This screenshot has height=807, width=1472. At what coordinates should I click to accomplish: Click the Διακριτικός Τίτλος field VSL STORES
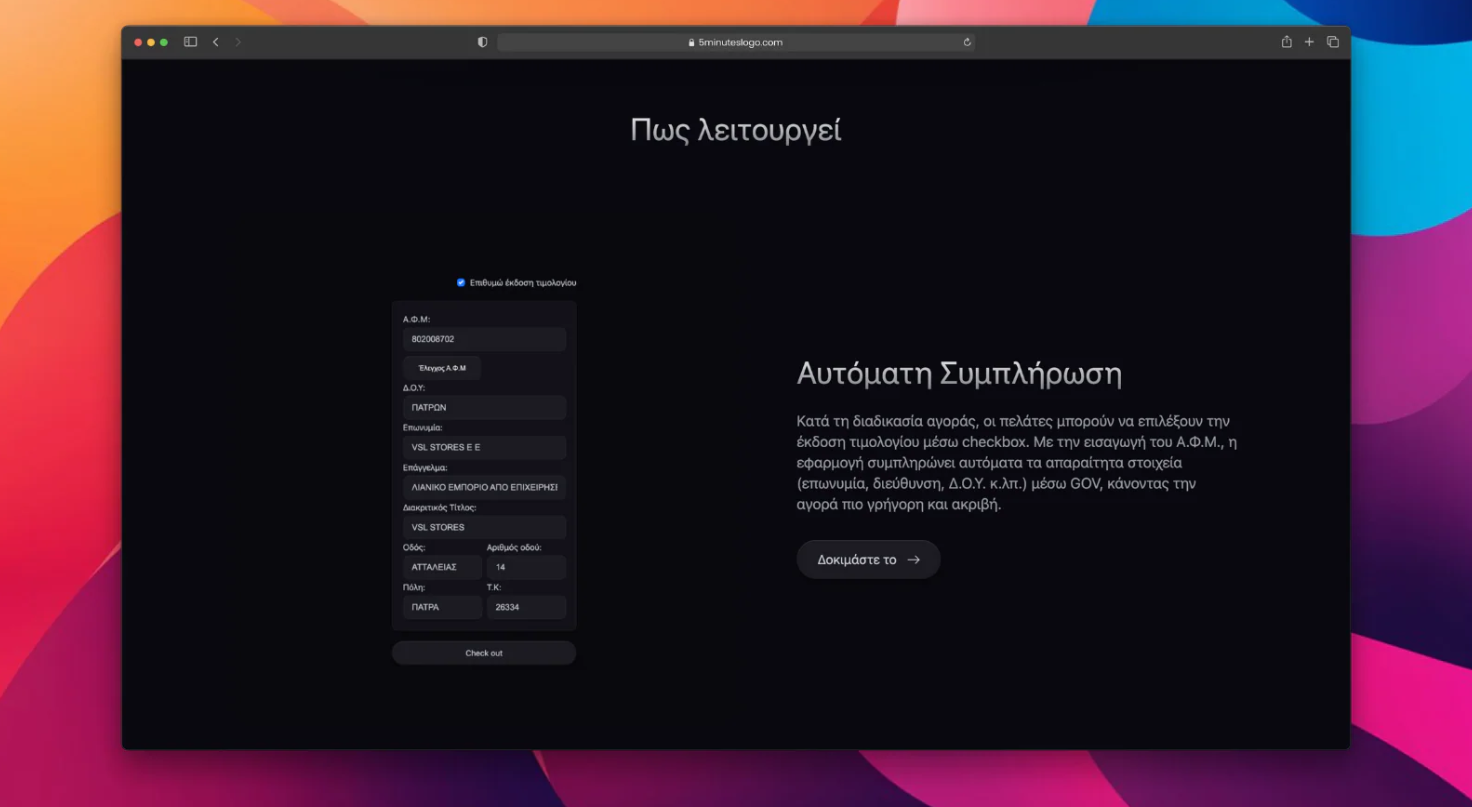pos(484,527)
